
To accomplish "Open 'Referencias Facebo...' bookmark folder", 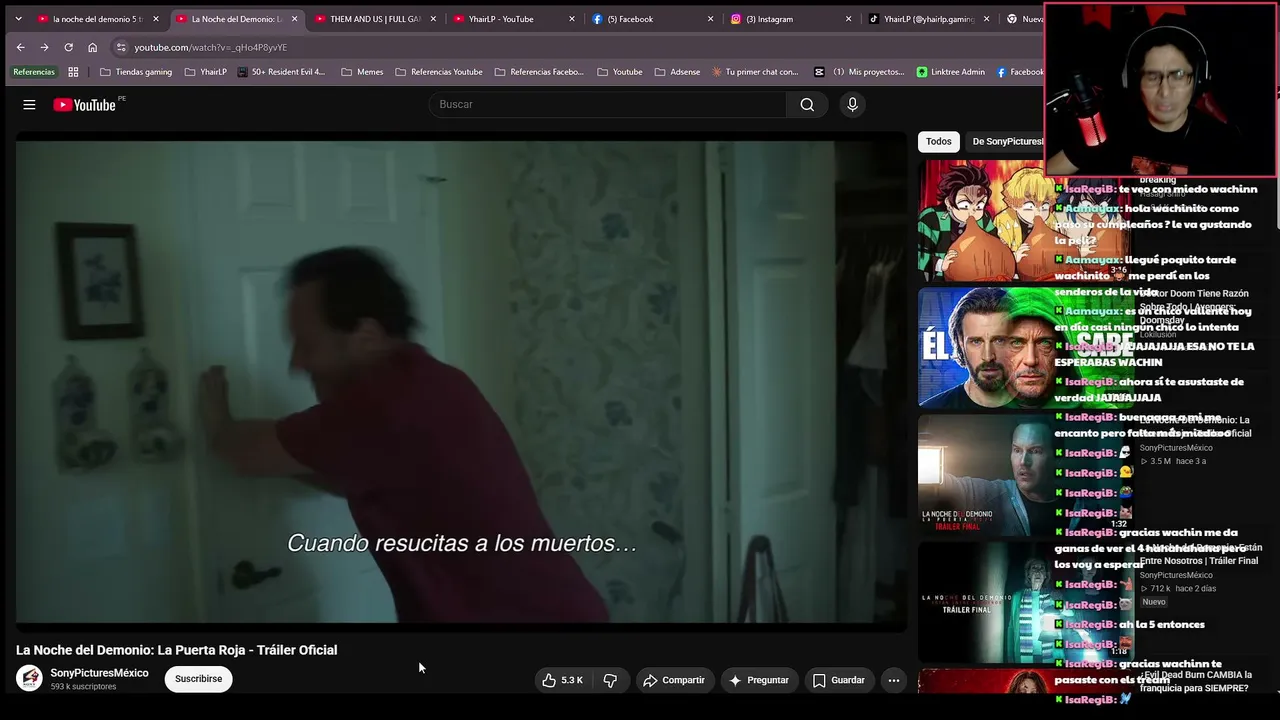I will point(539,72).
